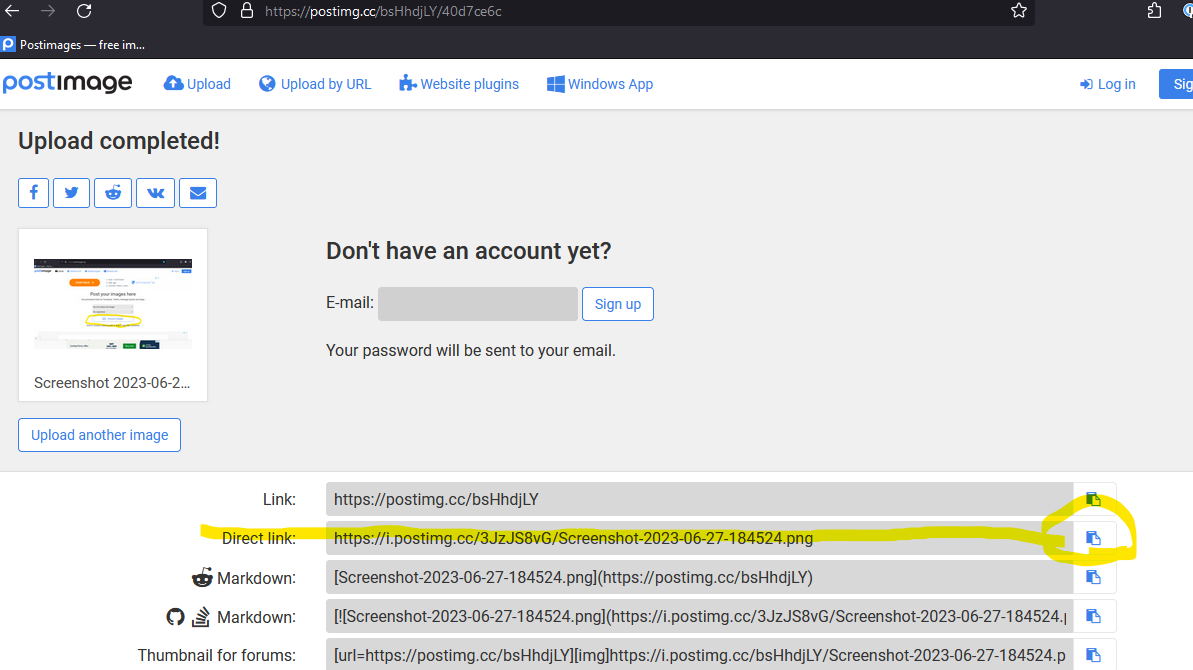
Task: Copy the Link field with its copy icon
Action: click(x=1093, y=499)
